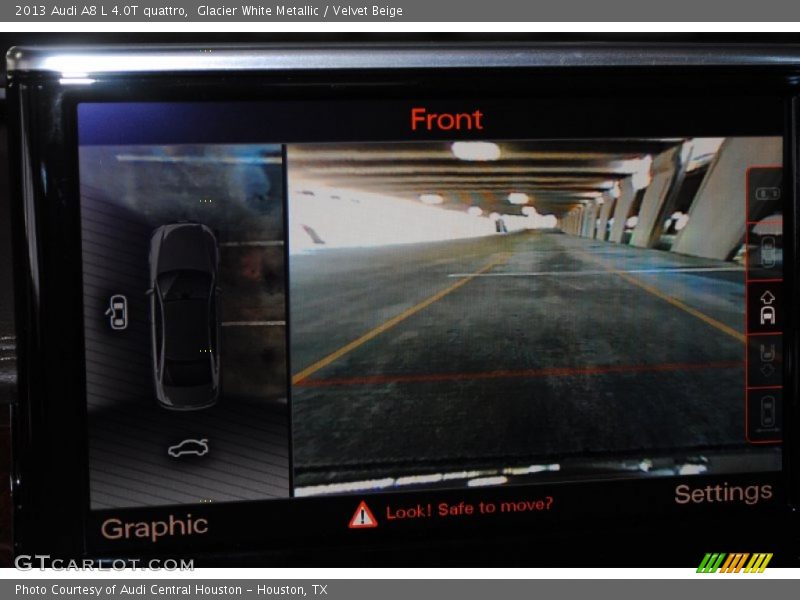The width and height of the screenshot is (800, 600).
Task: Click the Front view title
Action: pos(446,120)
